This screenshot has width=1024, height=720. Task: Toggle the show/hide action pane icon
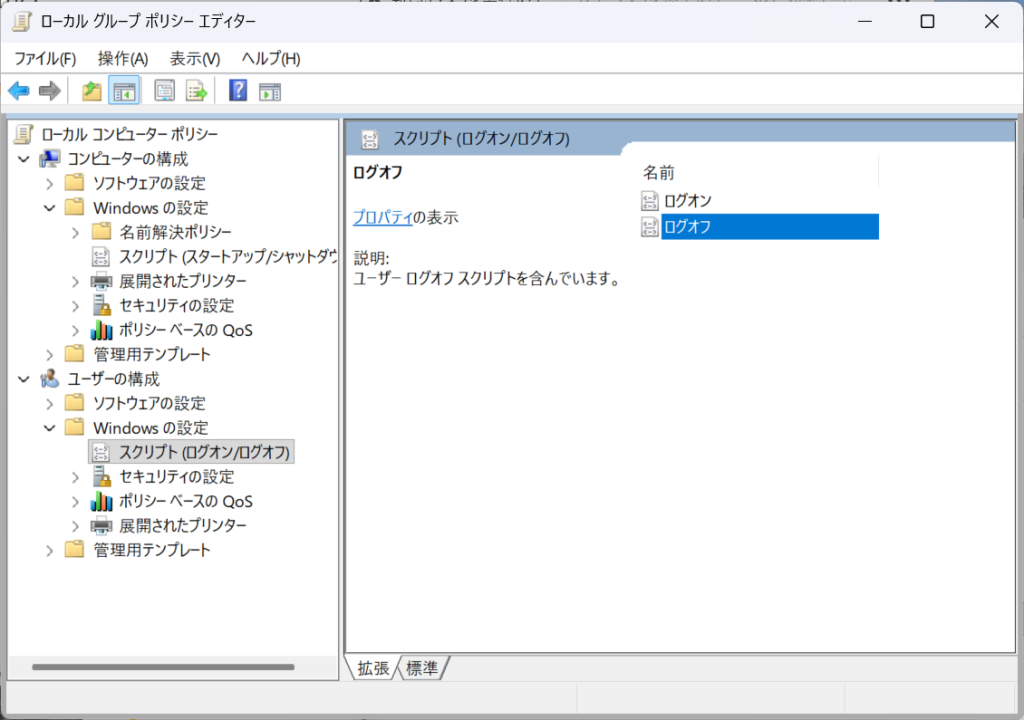[270, 91]
